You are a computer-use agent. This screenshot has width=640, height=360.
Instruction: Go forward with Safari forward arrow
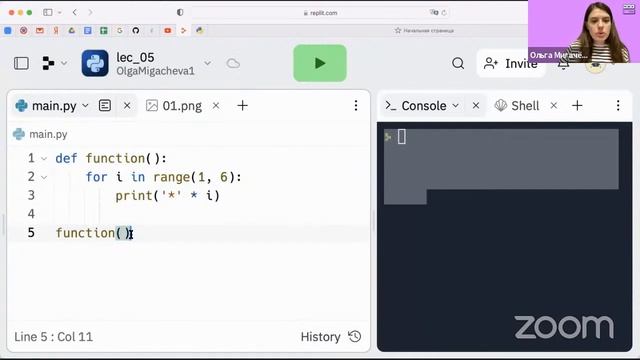(x=90, y=12)
